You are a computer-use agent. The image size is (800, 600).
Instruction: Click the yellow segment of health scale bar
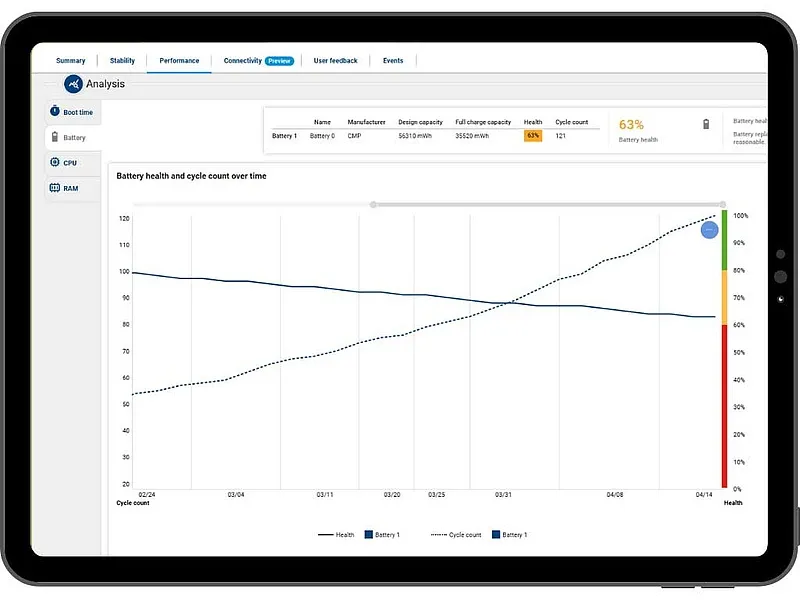pos(724,297)
